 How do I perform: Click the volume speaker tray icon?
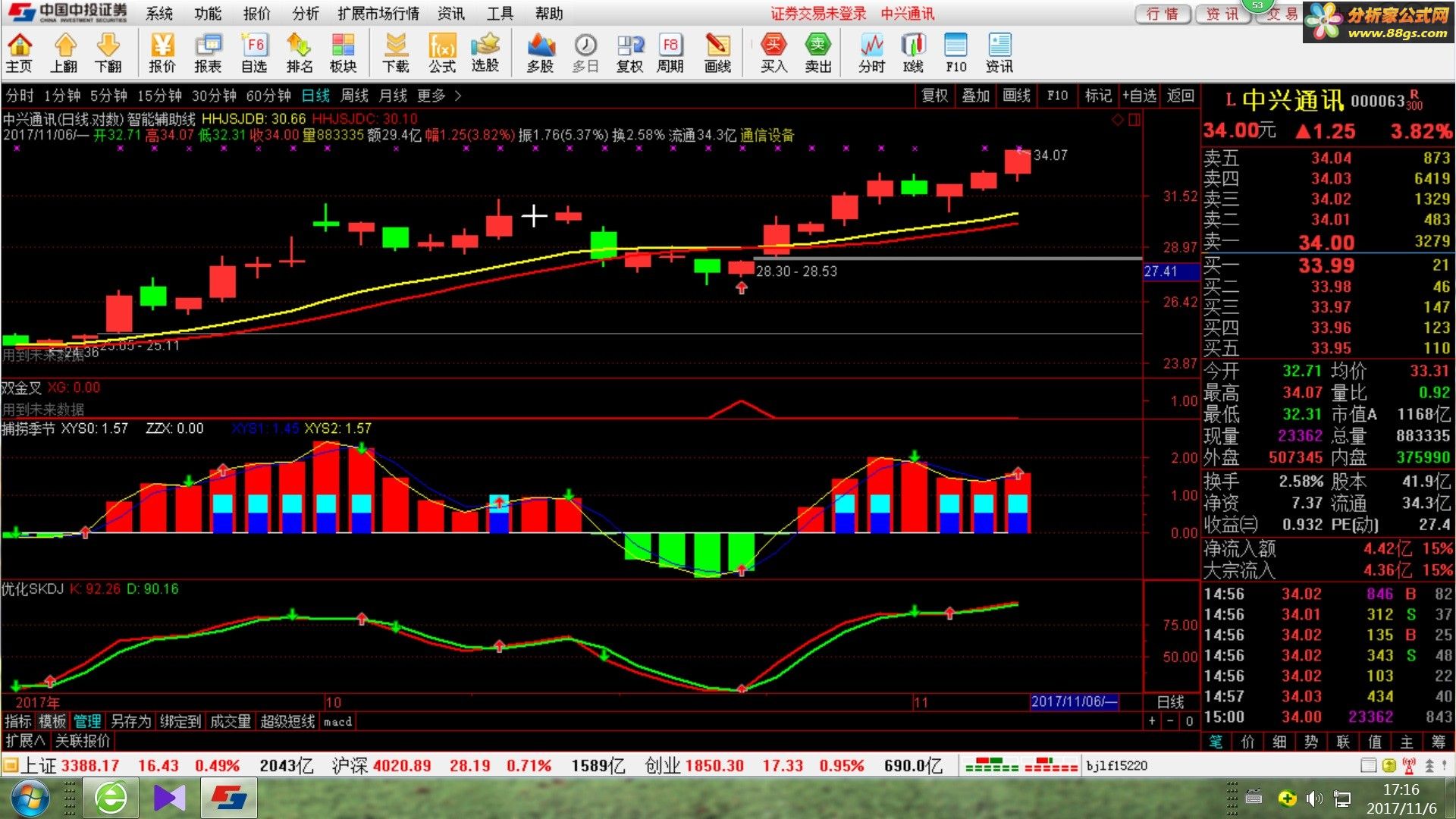(x=1314, y=799)
